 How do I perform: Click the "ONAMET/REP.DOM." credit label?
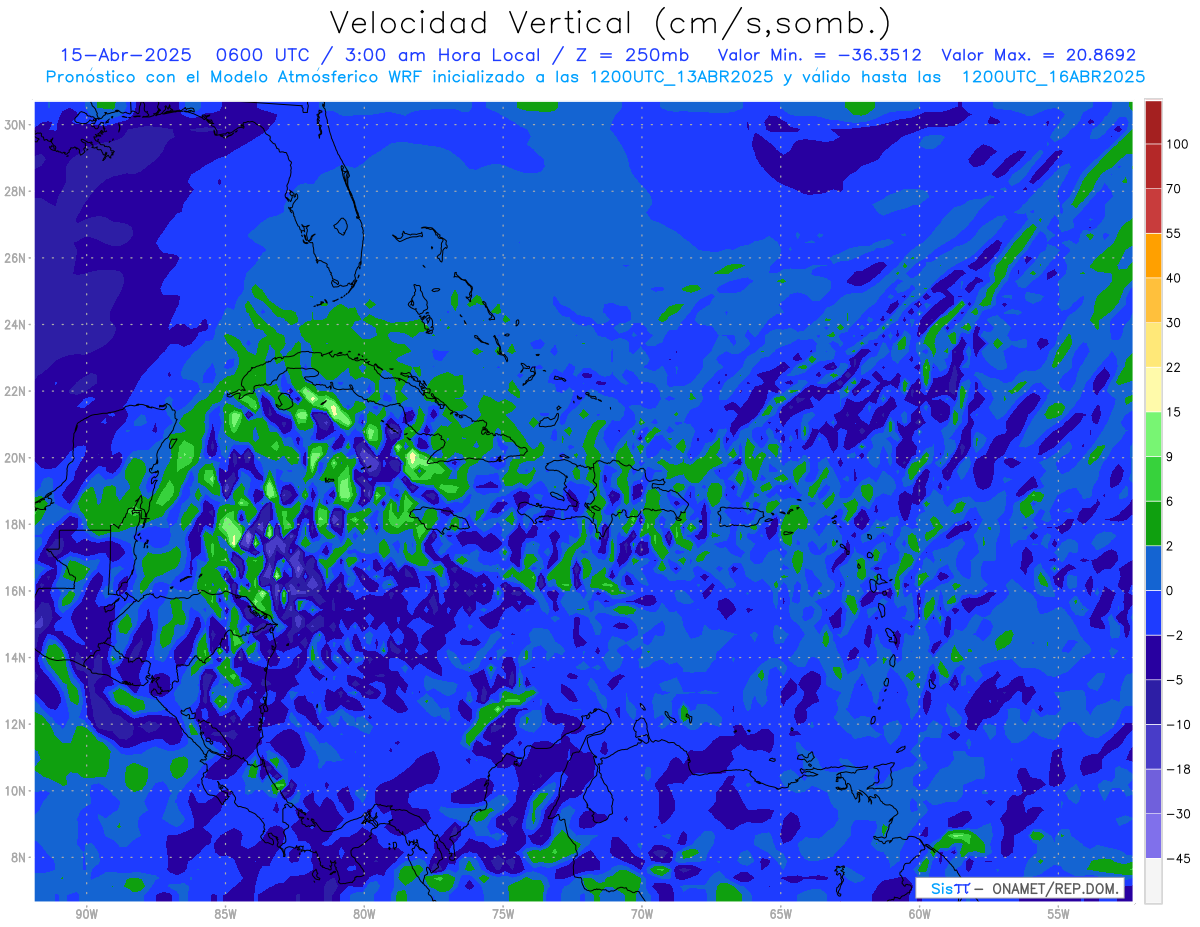point(1056,888)
